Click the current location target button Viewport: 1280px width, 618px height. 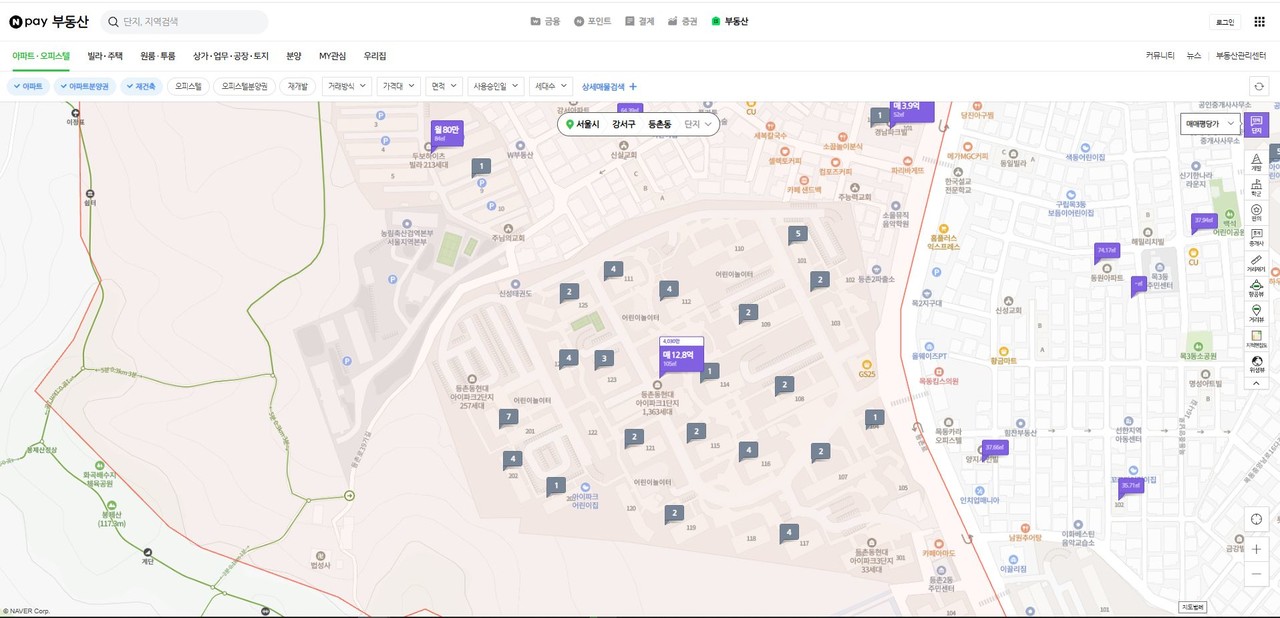[x=1257, y=519]
